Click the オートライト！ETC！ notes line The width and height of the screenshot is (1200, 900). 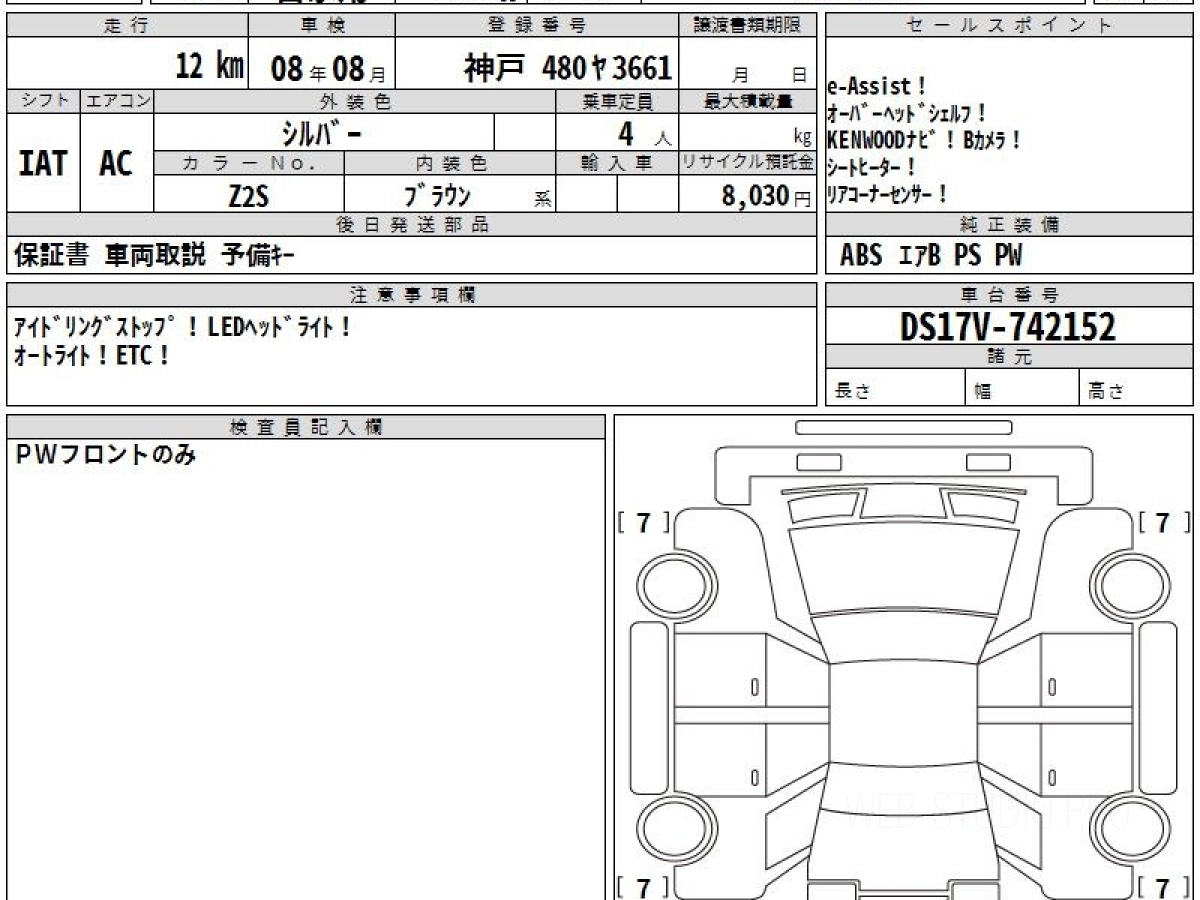point(91,355)
